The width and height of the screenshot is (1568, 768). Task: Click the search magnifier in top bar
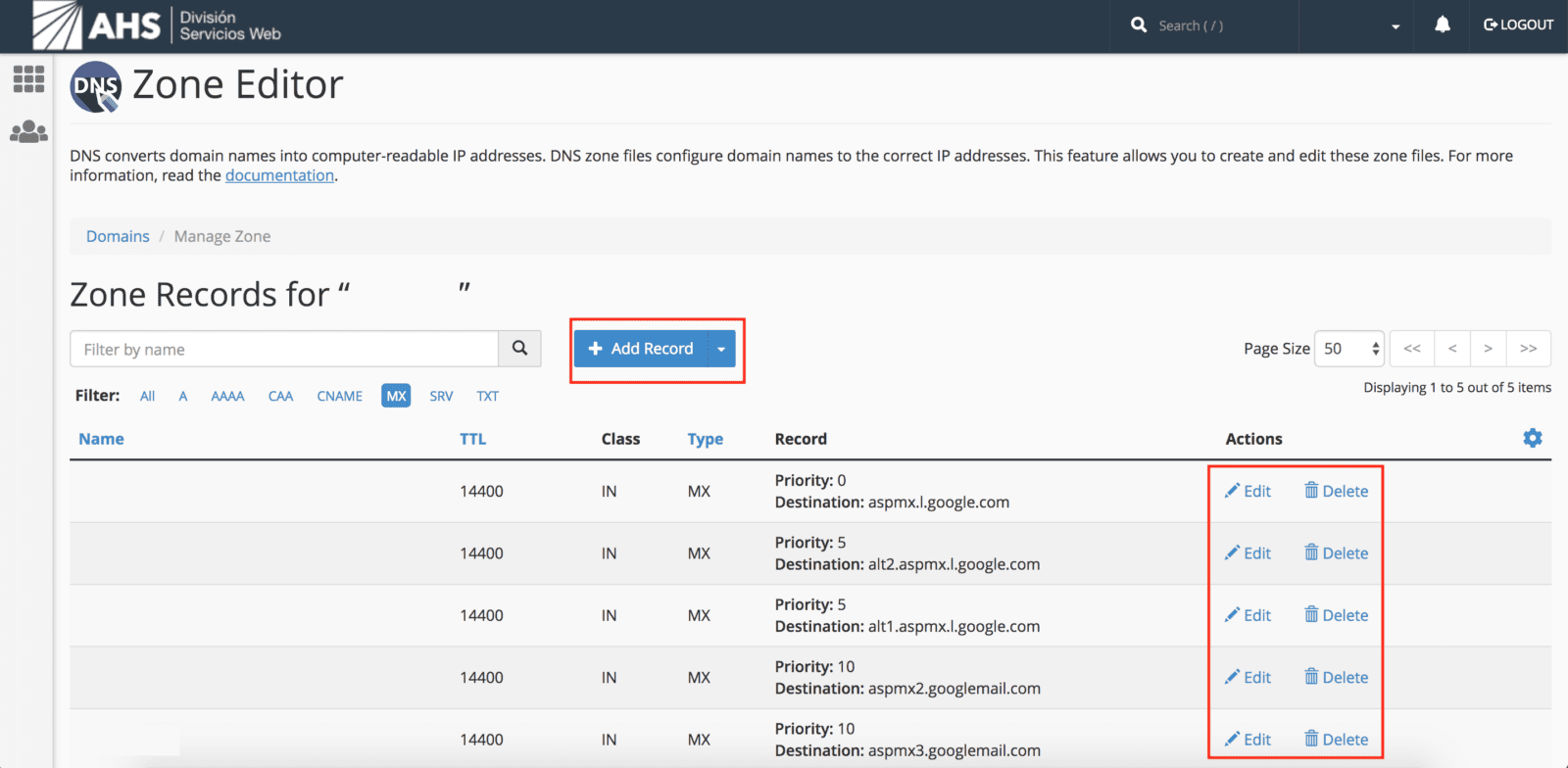(1139, 24)
